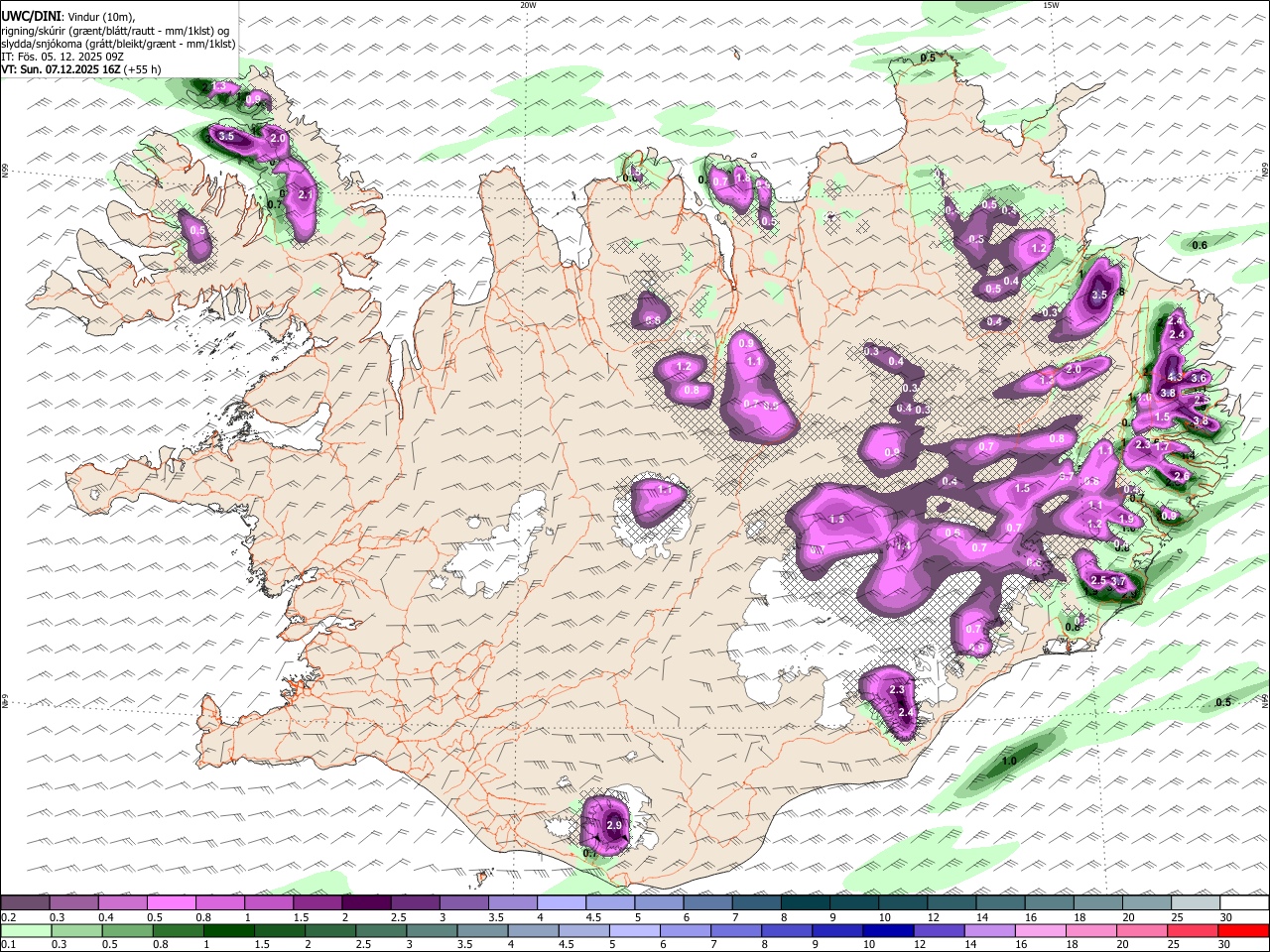Screen dimensions: 1270x952
Task: Click the 1.0 value in the offshore green rain band
Action: [1009, 762]
